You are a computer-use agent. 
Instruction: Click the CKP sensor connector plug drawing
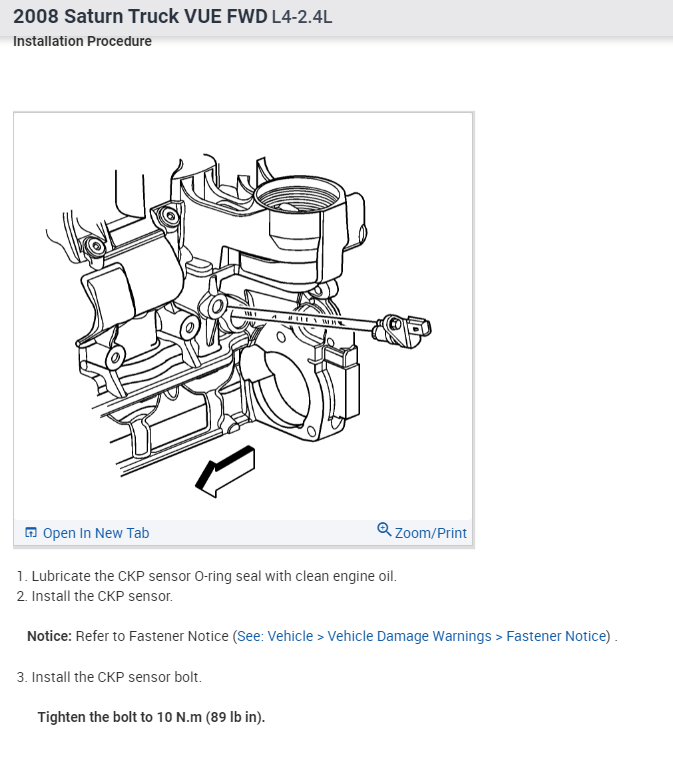(x=402, y=330)
